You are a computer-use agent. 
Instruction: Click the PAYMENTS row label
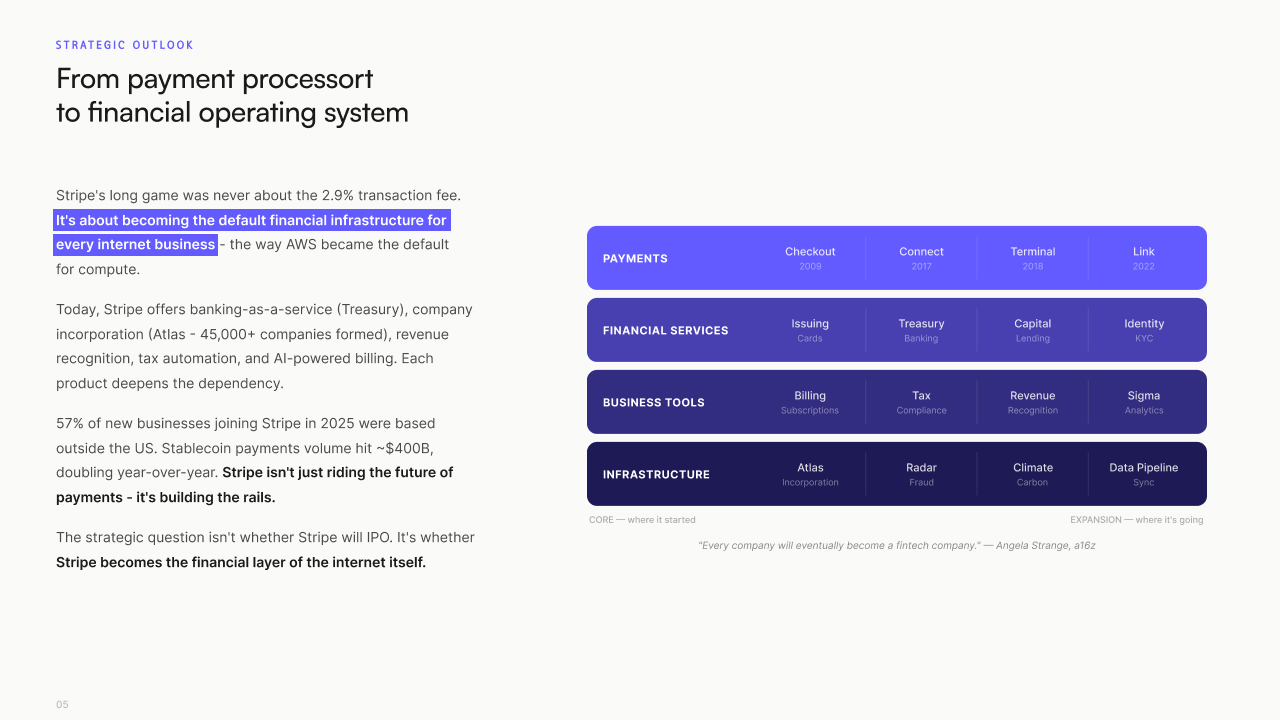pyautogui.click(x=635, y=258)
